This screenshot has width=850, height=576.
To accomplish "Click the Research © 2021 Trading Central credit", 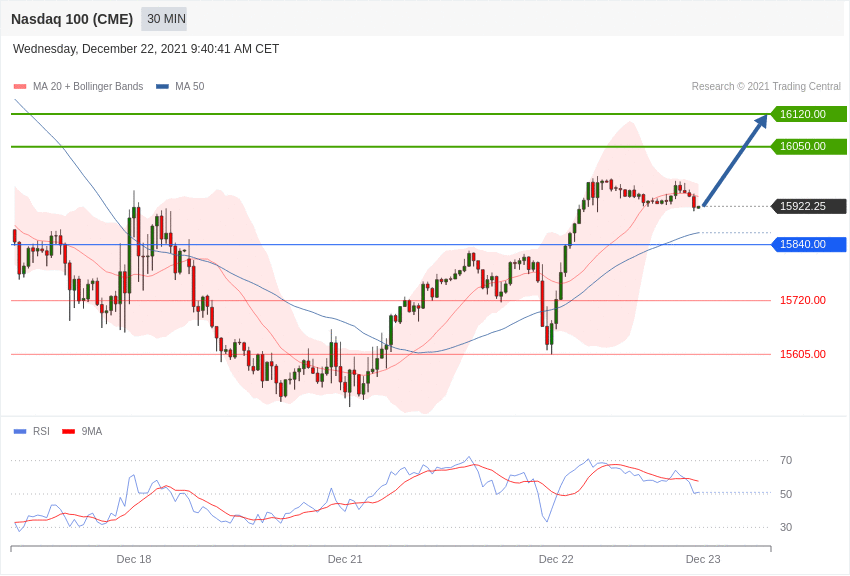I will coord(766,87).
